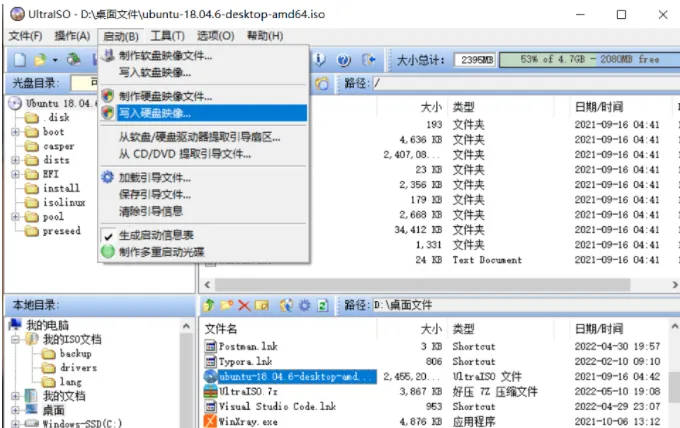Select 我的电脑 in local tree
Screen dimensions: 680x428
coord(39,325)
